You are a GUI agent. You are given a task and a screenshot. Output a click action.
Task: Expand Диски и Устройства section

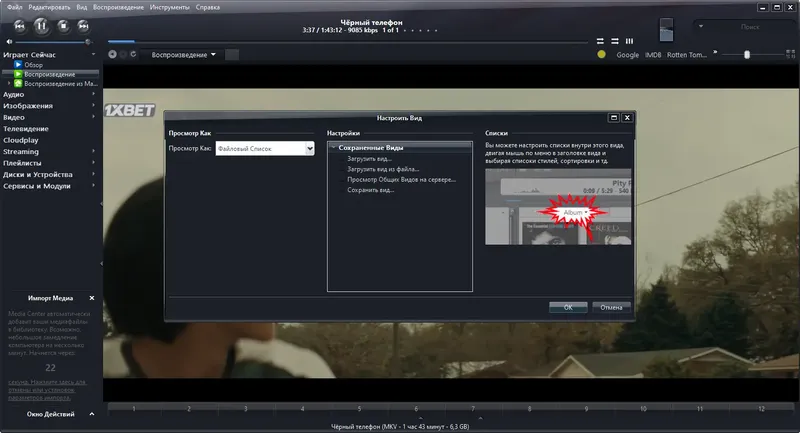(93, 174)
